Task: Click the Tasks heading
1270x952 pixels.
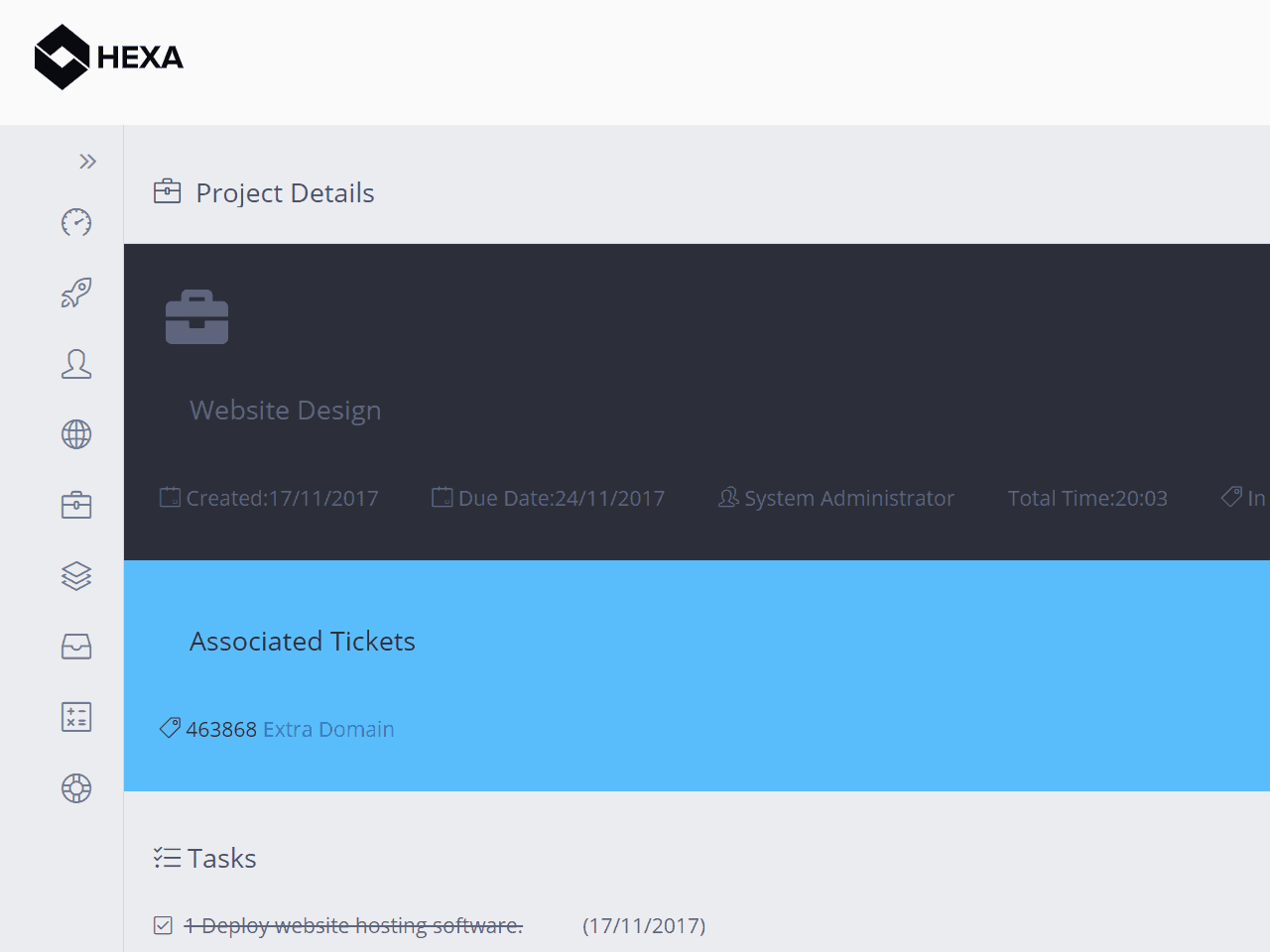Action: [x=222, y=859]
